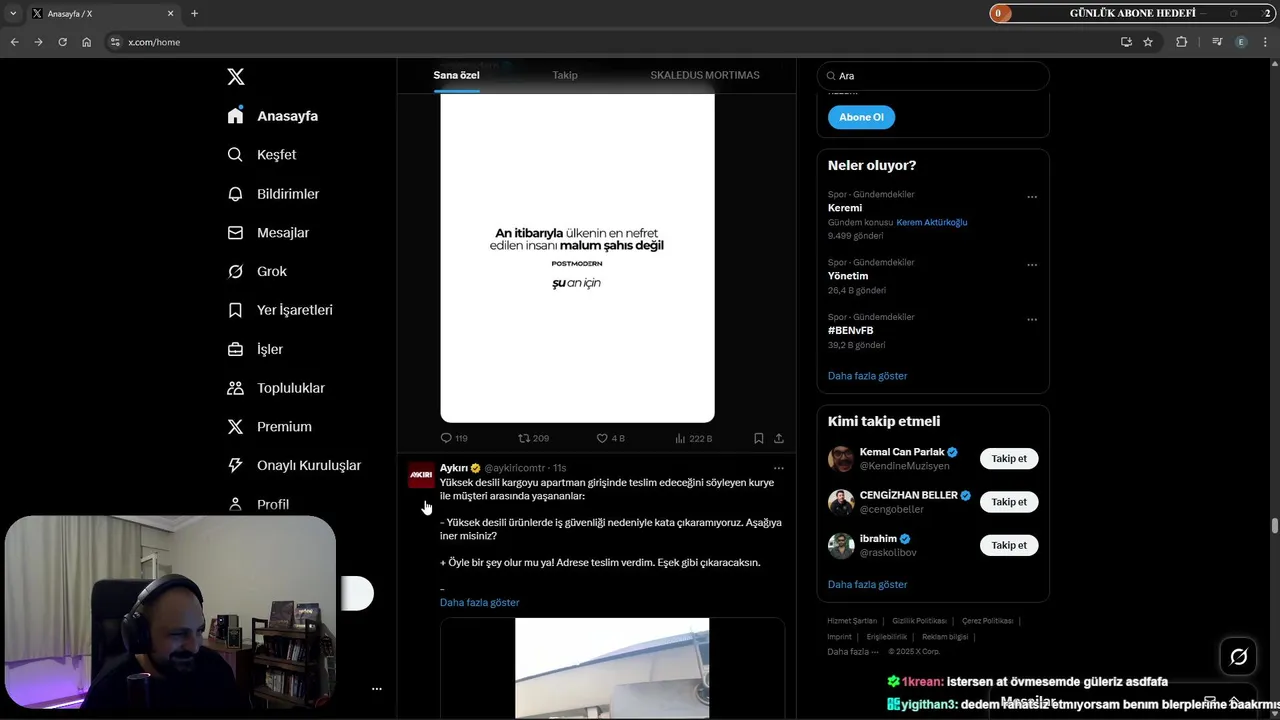Expand Aykırı post with Daha fazla göster
Screen dimensions: 1280x720
(x=479, y=602)
